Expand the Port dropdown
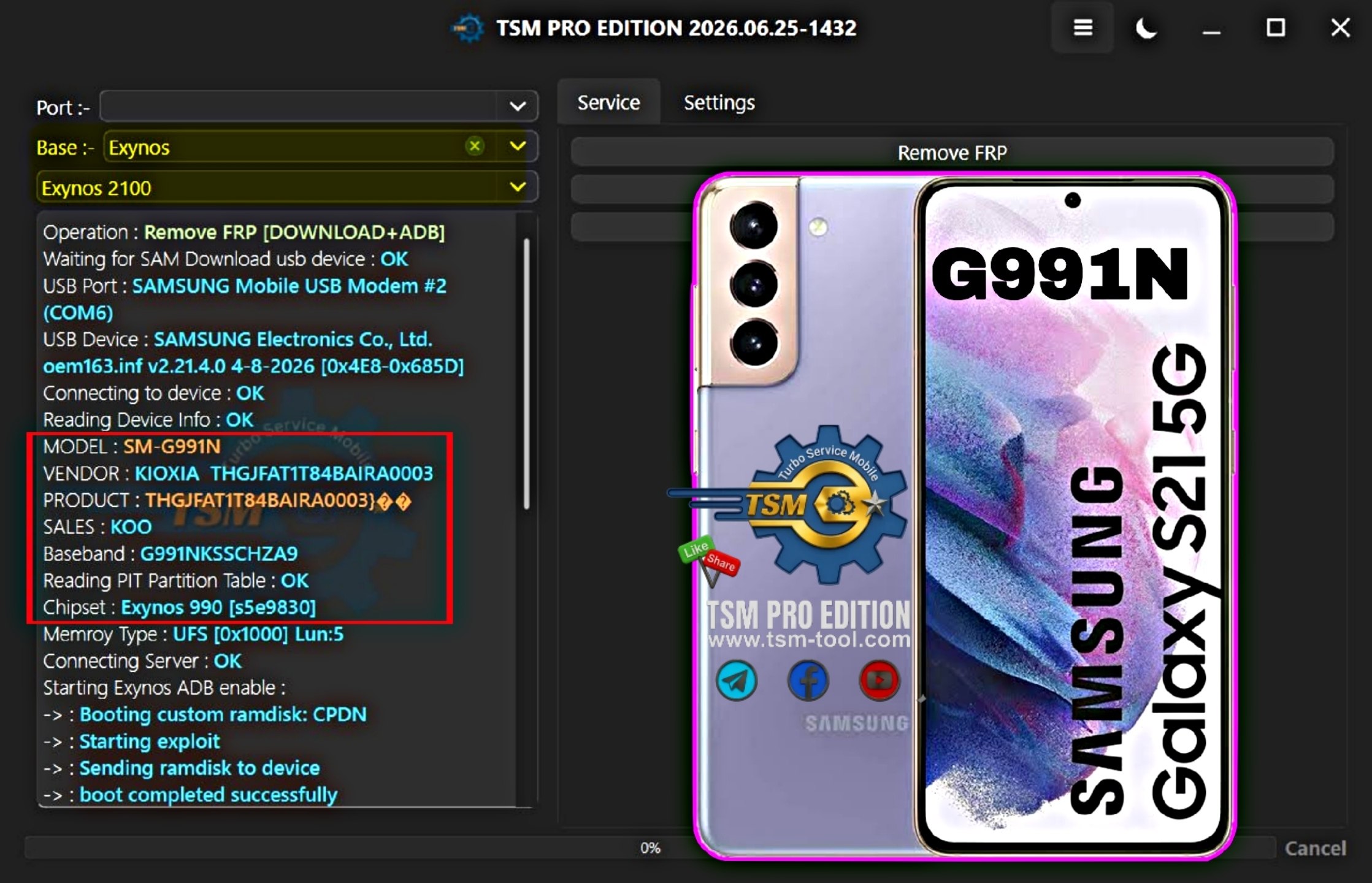The image size is (1372, 883). click(518, 107)
